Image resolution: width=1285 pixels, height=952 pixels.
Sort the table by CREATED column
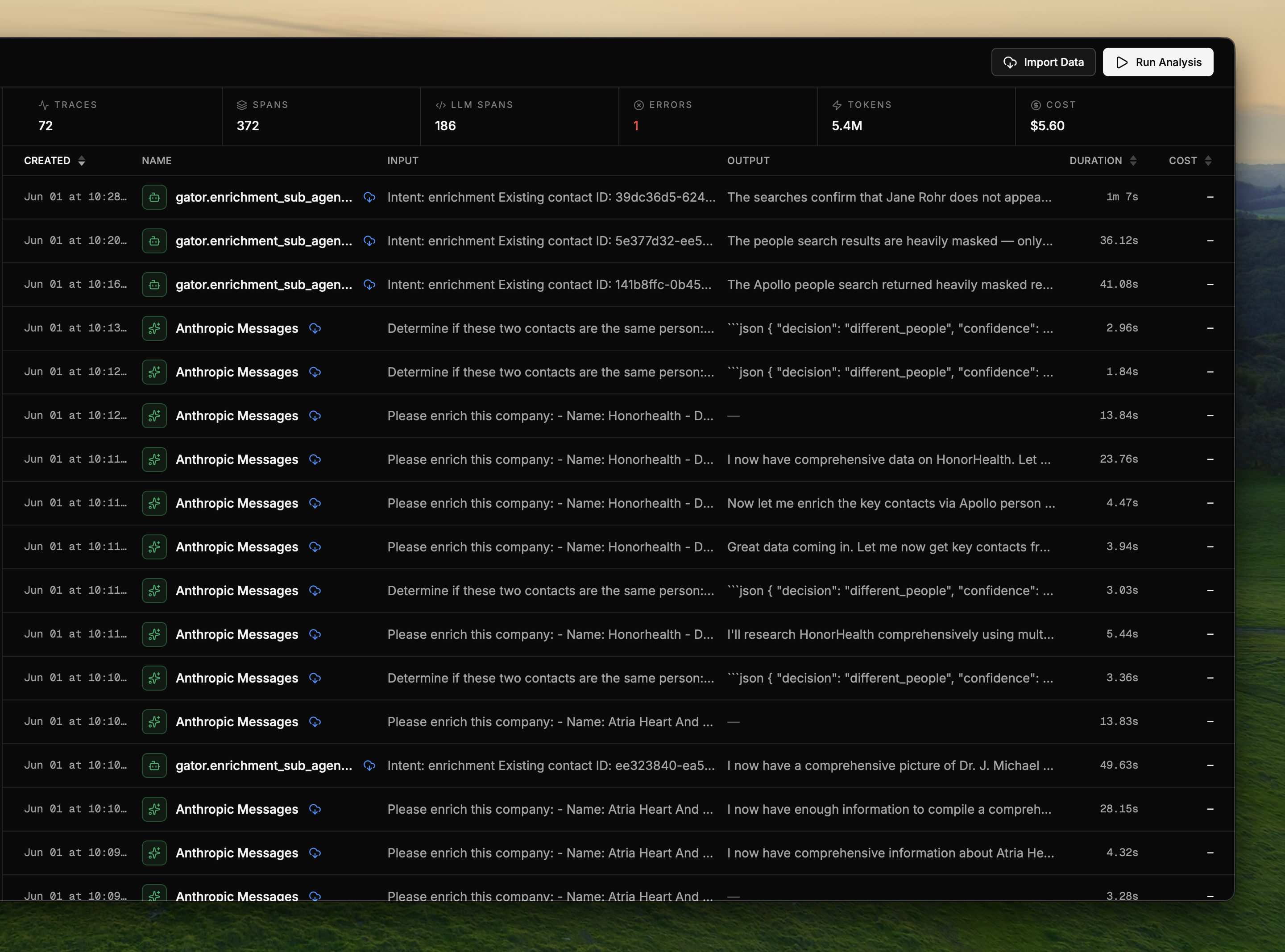(x=54, y=161)
